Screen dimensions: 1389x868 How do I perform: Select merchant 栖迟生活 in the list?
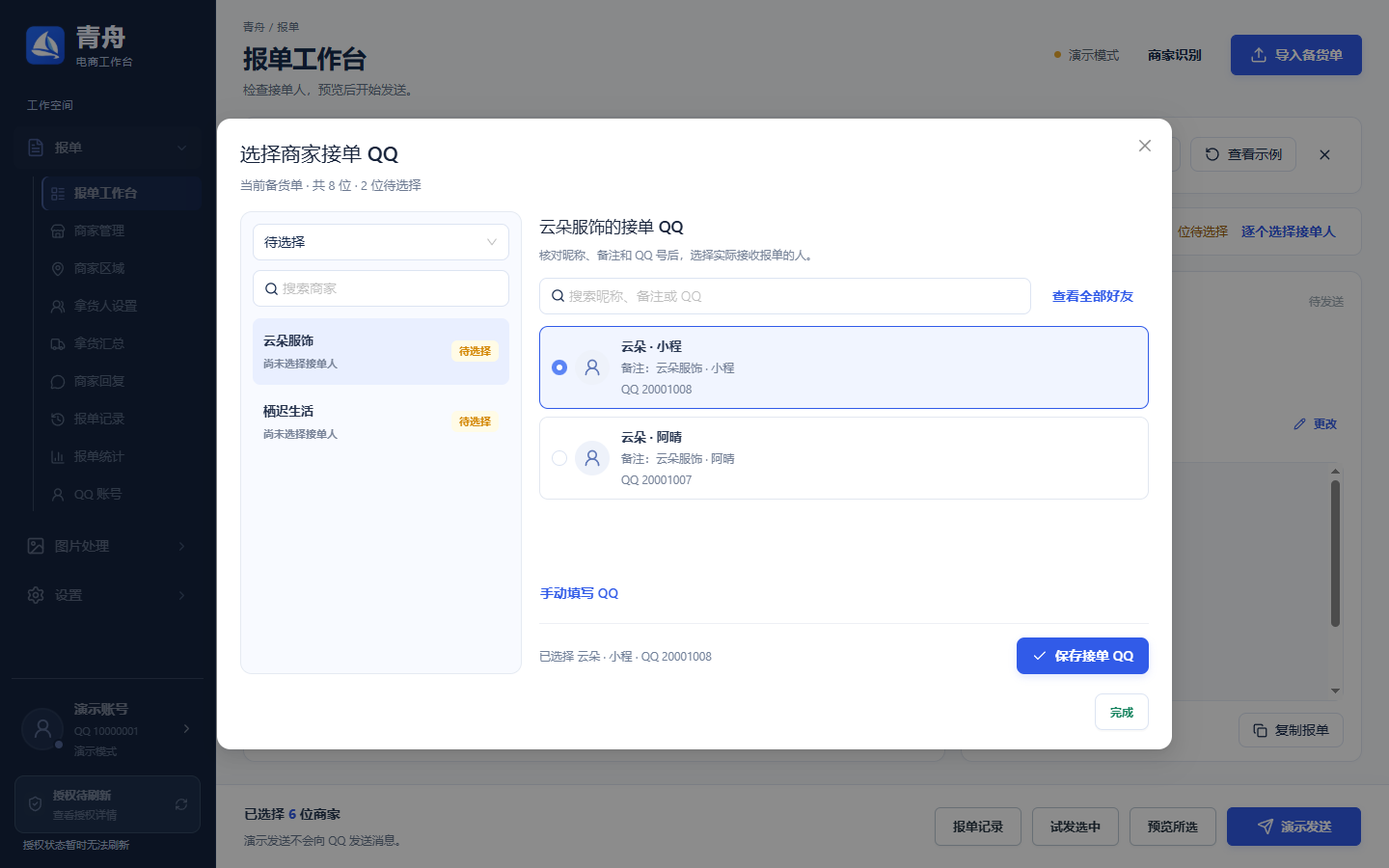pyautogui.click(x=381, y=421)
